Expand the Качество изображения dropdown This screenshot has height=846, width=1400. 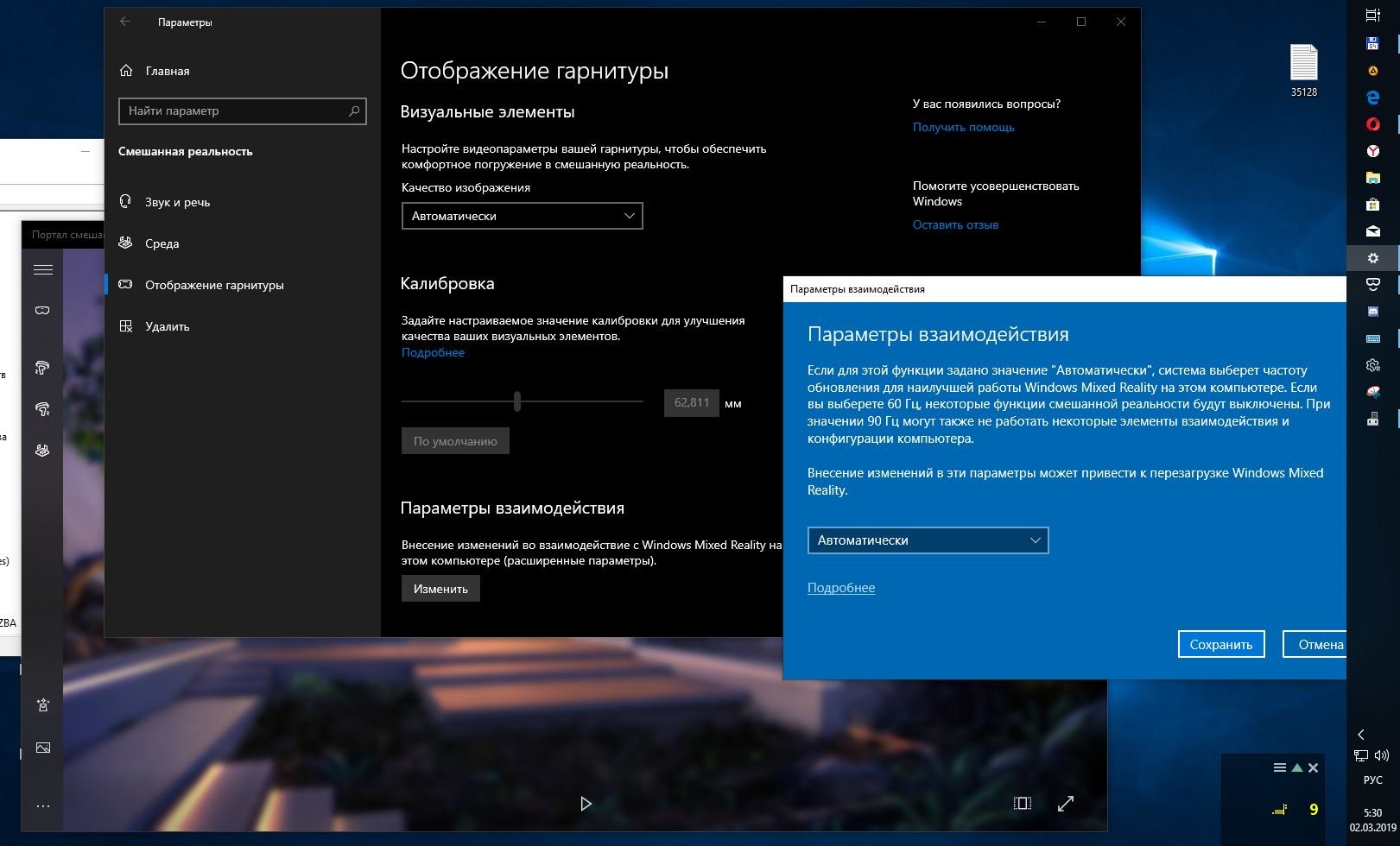click(522, 216)
